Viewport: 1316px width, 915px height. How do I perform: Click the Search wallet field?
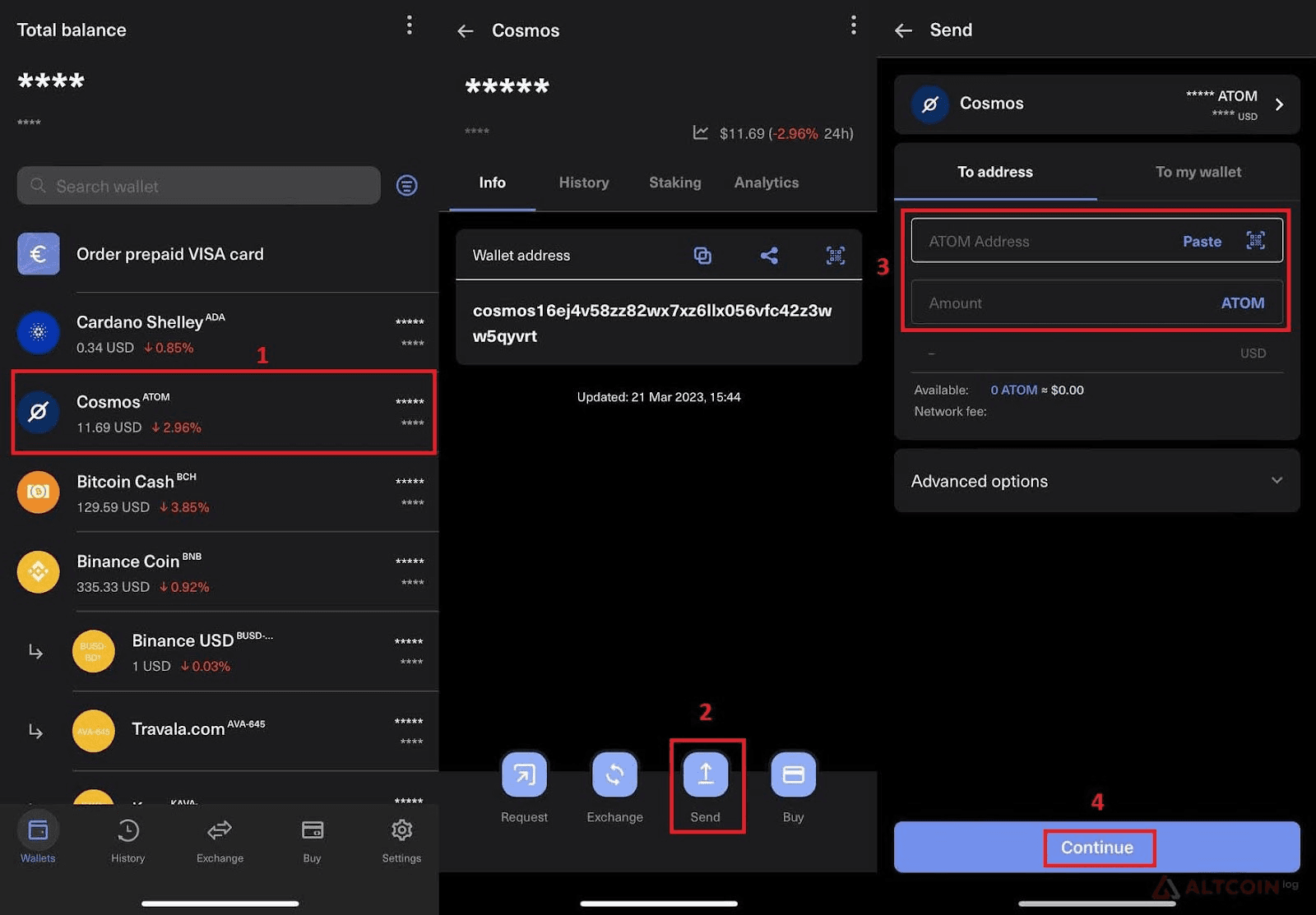click(x=199, y=186)
